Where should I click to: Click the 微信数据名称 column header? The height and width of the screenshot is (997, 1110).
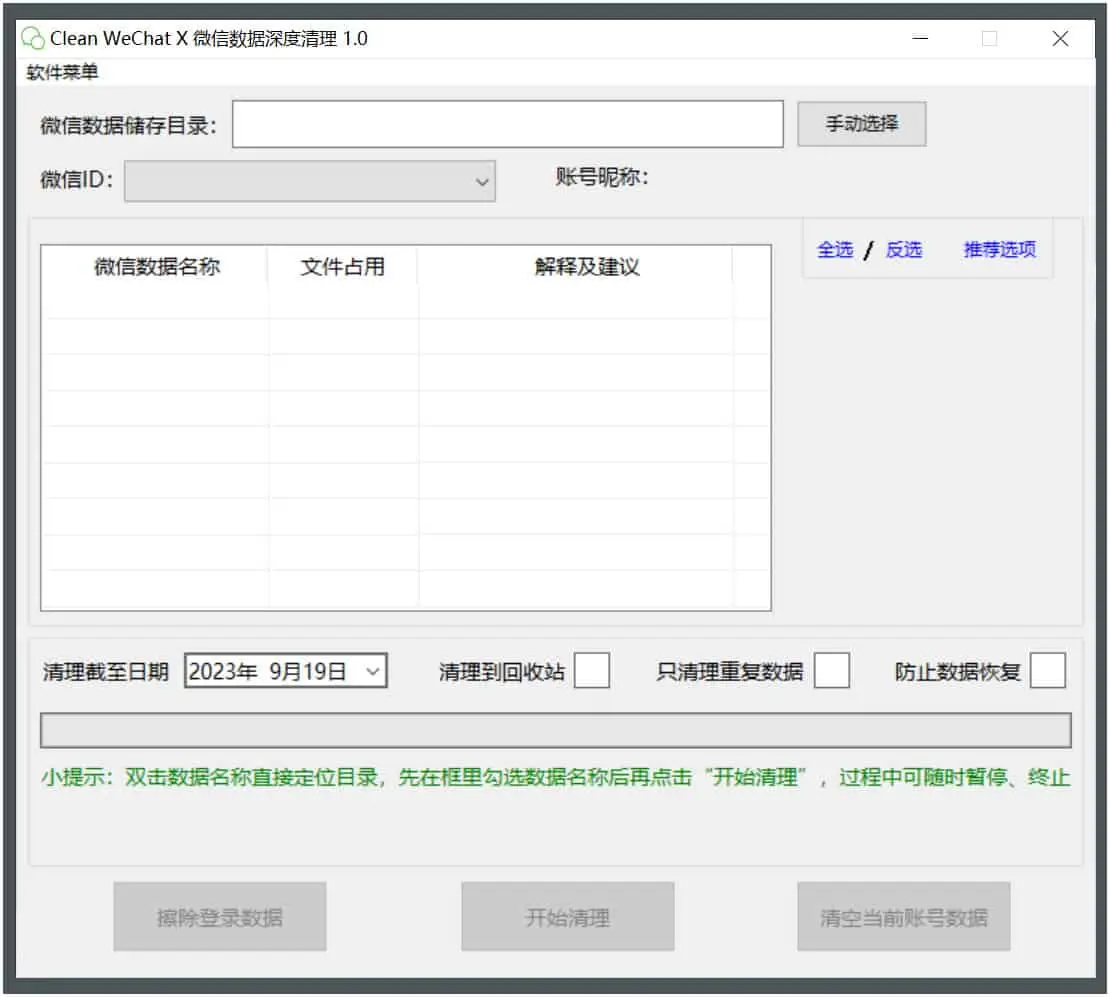pyautogui.click(x=156, y=267)
